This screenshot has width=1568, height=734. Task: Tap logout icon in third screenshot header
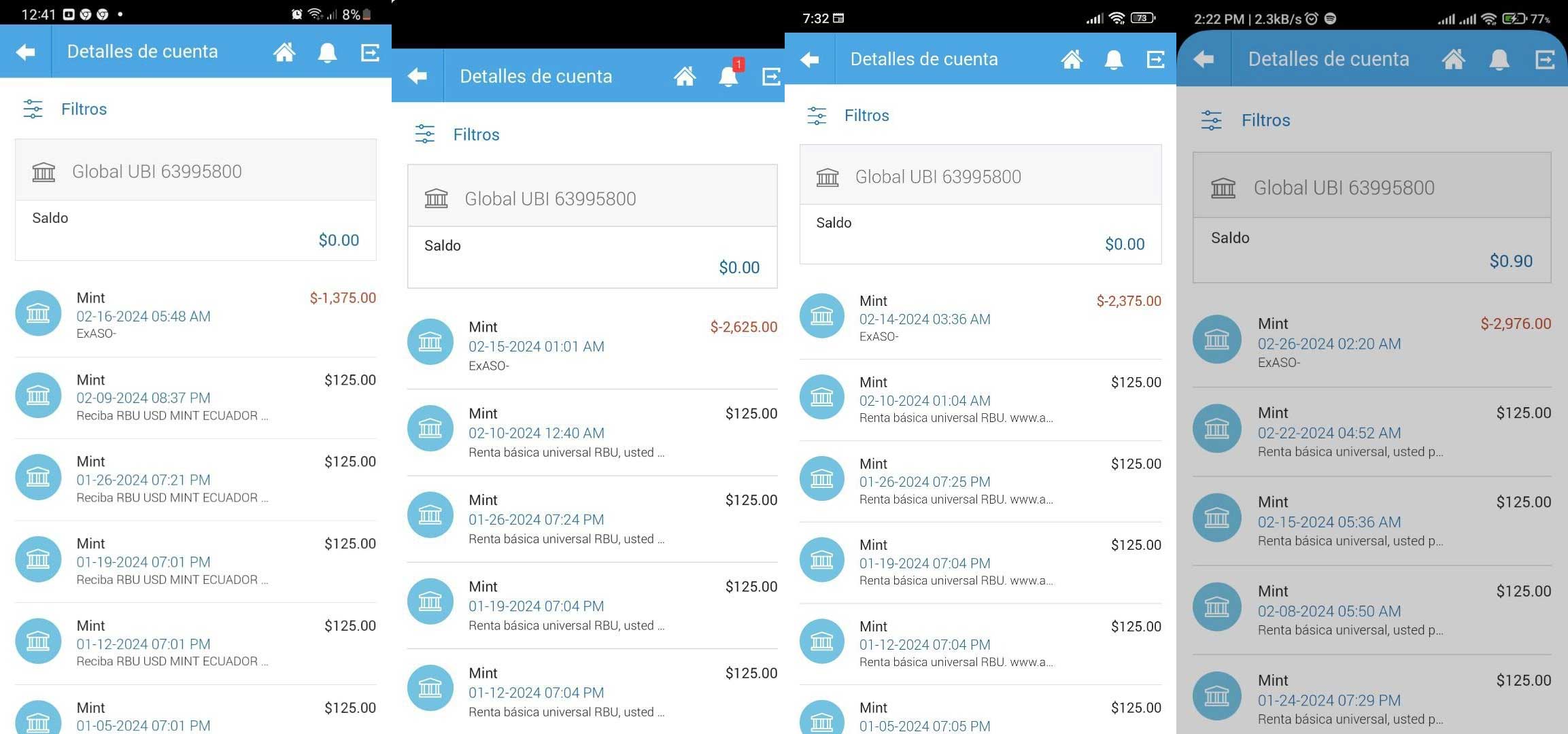[1155, 60]
